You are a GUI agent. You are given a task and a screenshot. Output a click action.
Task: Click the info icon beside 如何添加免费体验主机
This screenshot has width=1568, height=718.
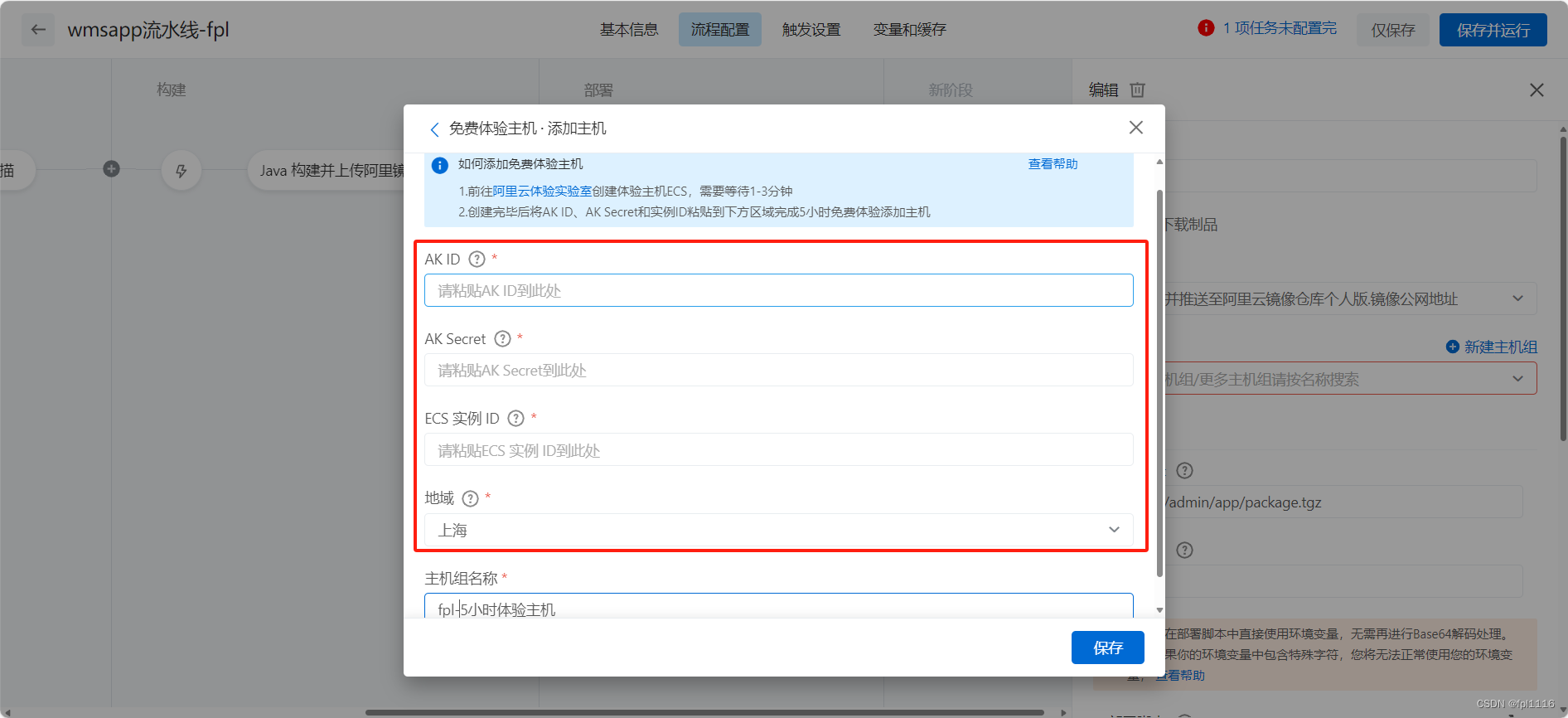(440, 165)
